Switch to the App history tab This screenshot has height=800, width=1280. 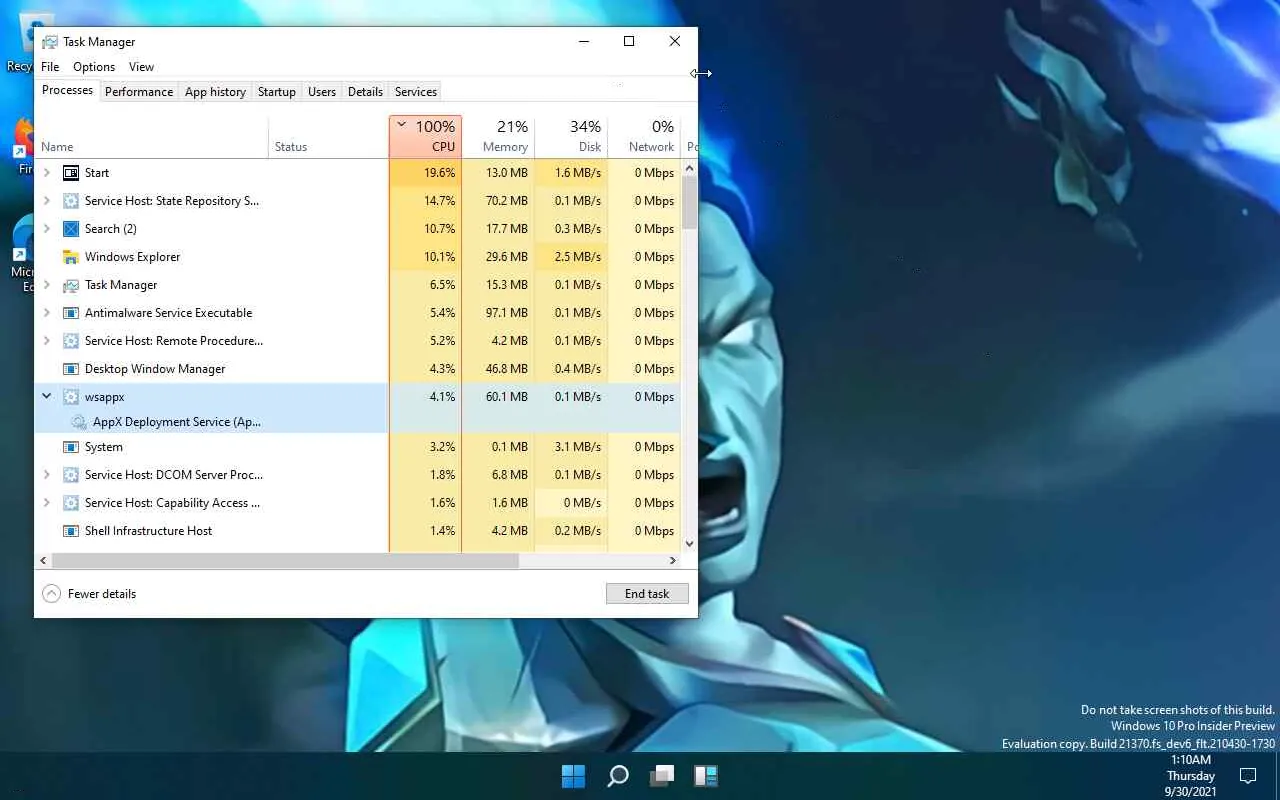coord(215,92)
